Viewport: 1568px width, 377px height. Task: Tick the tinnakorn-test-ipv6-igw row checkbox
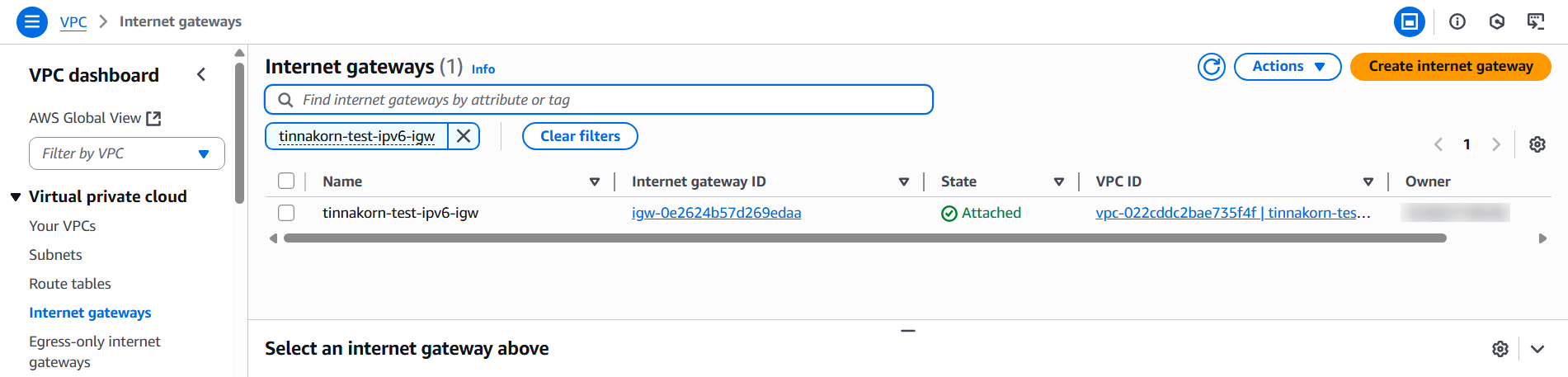(286, 213)
